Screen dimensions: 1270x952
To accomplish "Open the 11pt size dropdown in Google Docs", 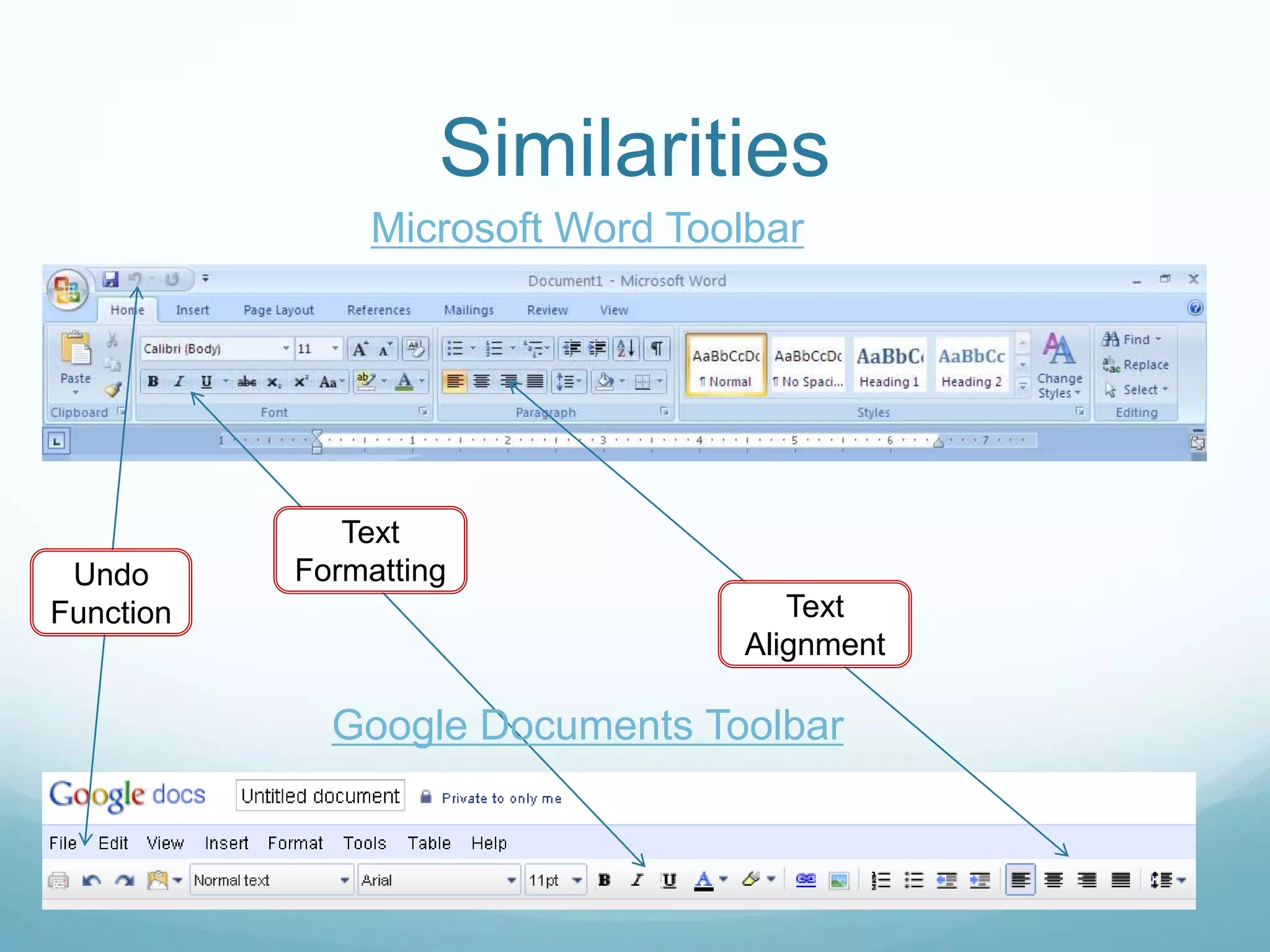I will 556,880.
